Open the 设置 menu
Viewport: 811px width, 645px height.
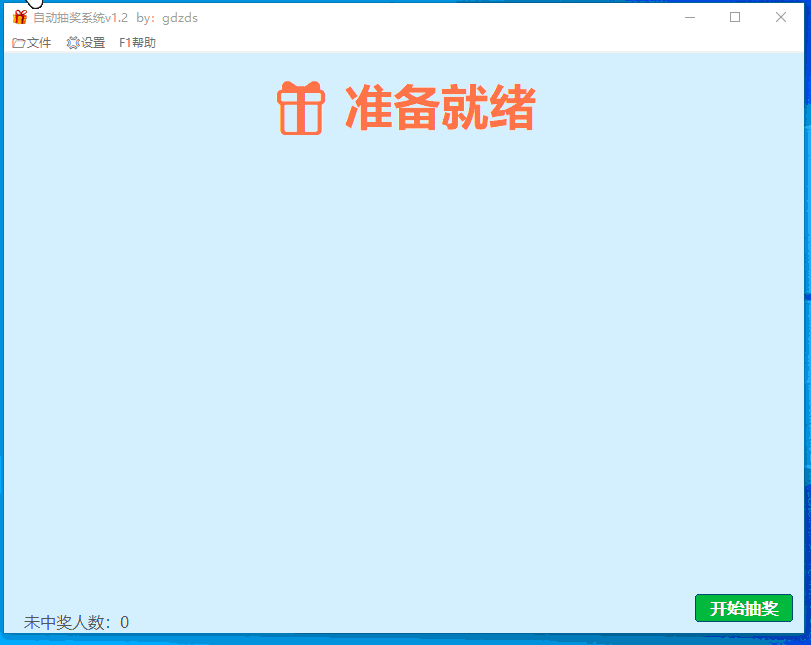[x=85, y=43]
